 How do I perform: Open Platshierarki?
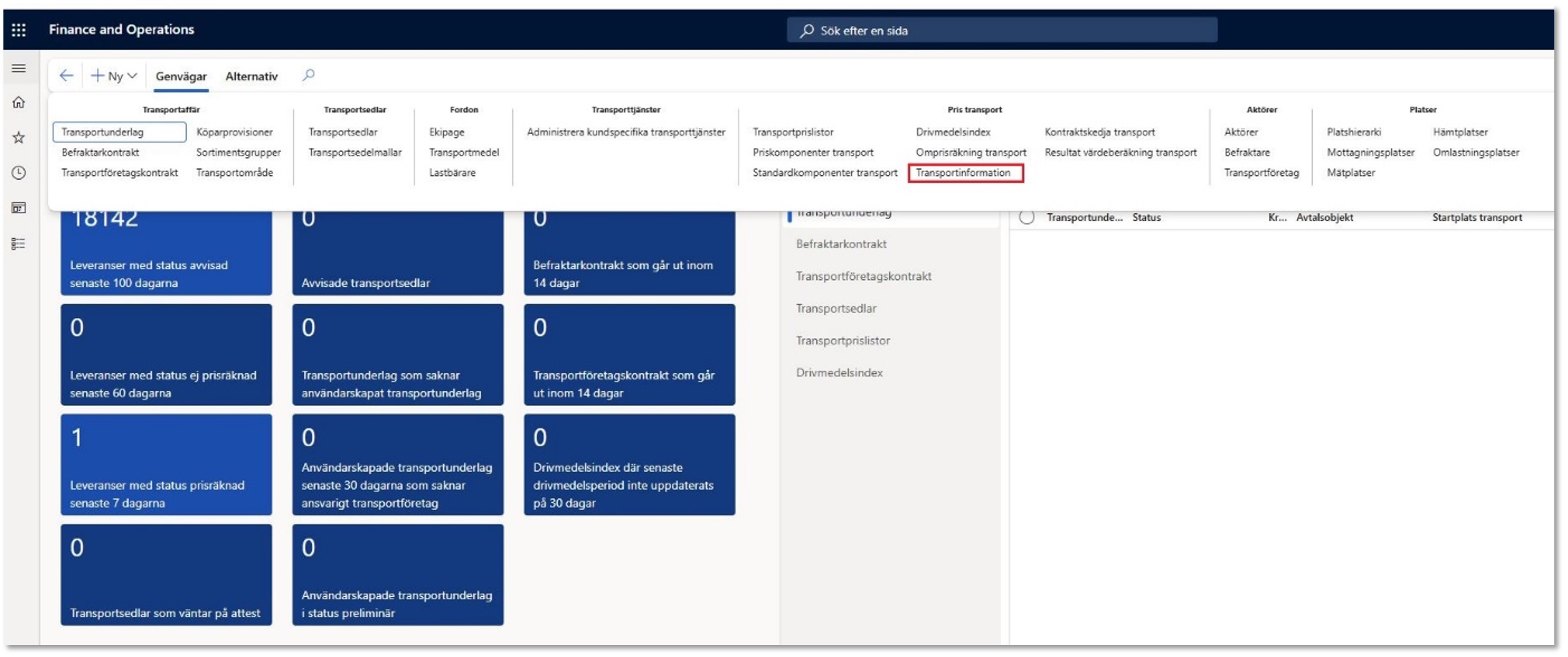1354,132
